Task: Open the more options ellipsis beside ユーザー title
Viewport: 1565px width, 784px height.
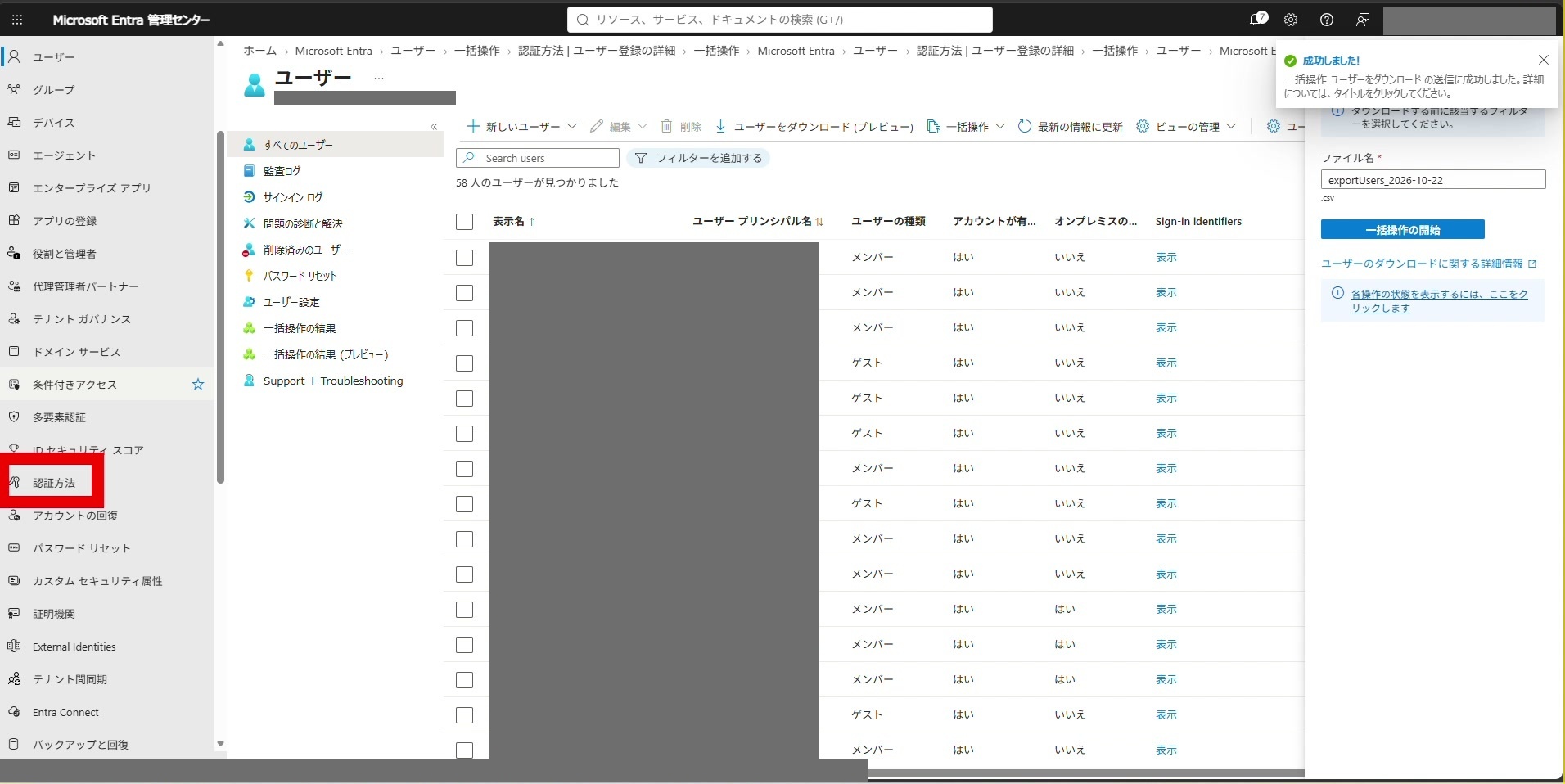Action: click(378, 79)
